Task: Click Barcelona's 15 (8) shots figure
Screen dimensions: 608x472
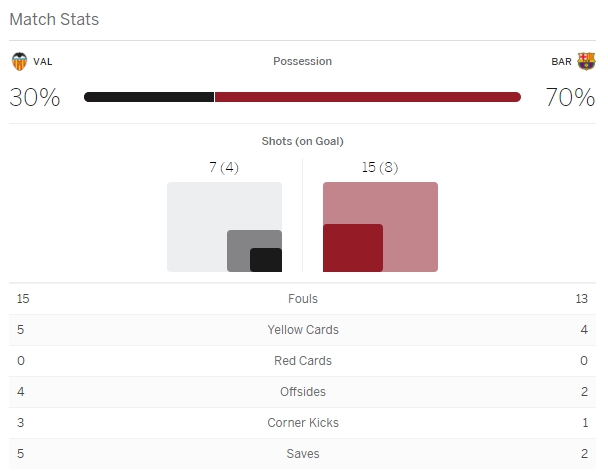Action: pos(380,167)
